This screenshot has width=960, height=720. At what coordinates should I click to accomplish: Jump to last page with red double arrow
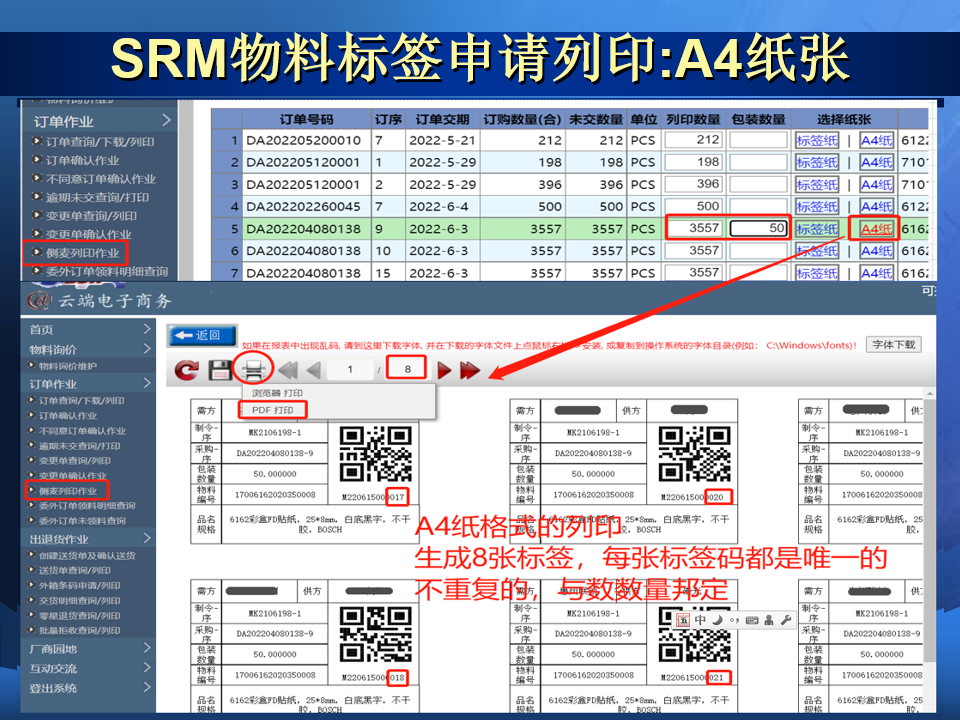point(470,370)
